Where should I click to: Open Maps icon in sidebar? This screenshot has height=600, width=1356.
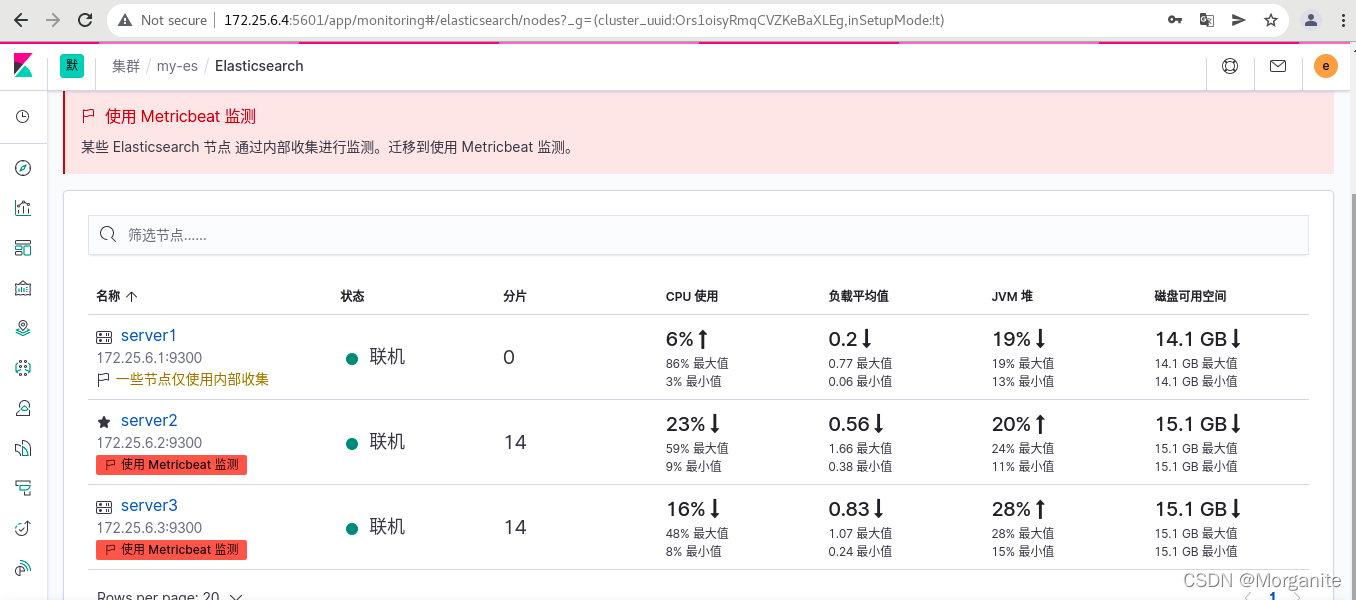[23, 328]
